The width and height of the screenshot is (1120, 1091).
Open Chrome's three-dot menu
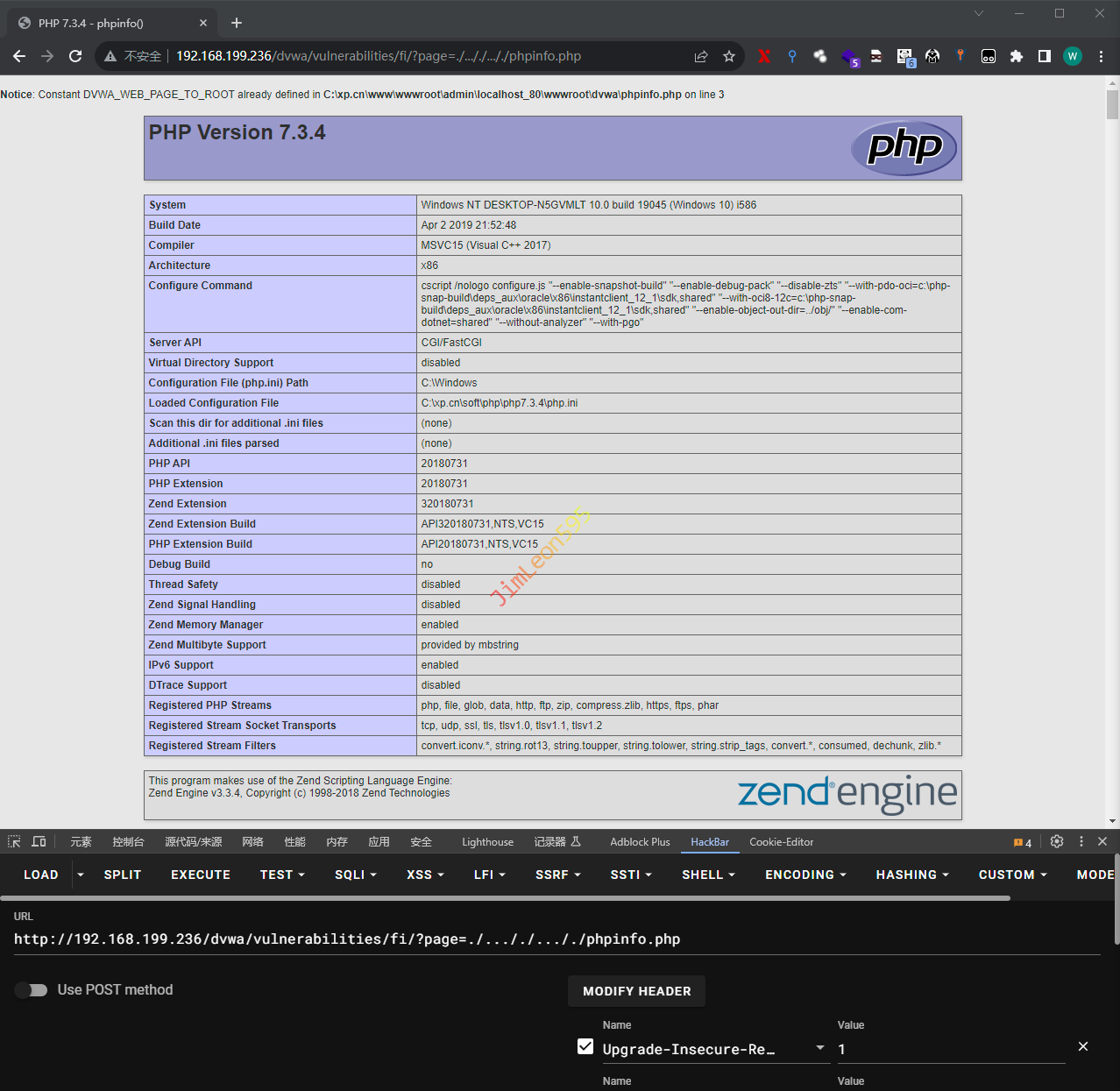(x=1102, y=56)
